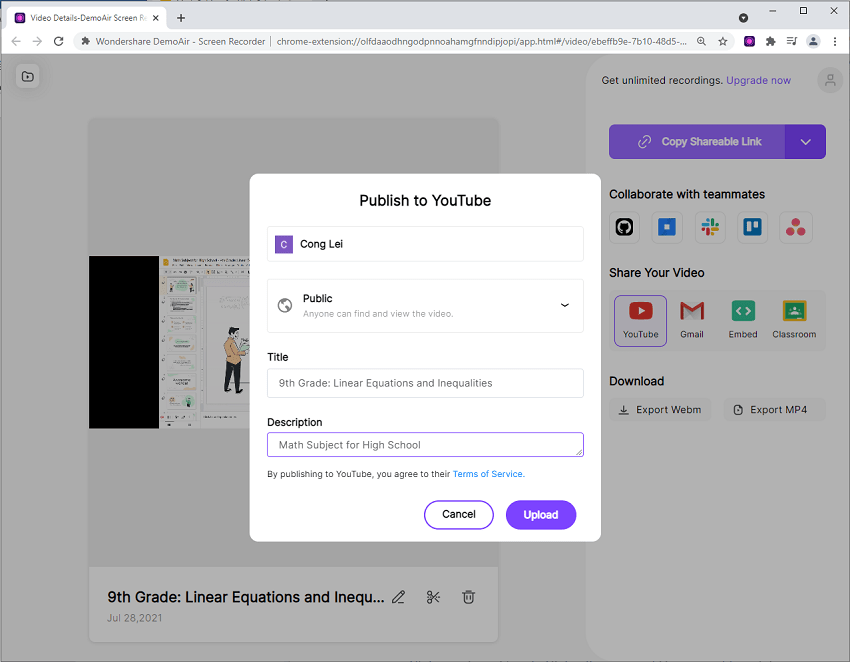The width and height of the screenshot is (850, 662).
Task: Open Chrome profile icon
Action: tap(813, 41)
